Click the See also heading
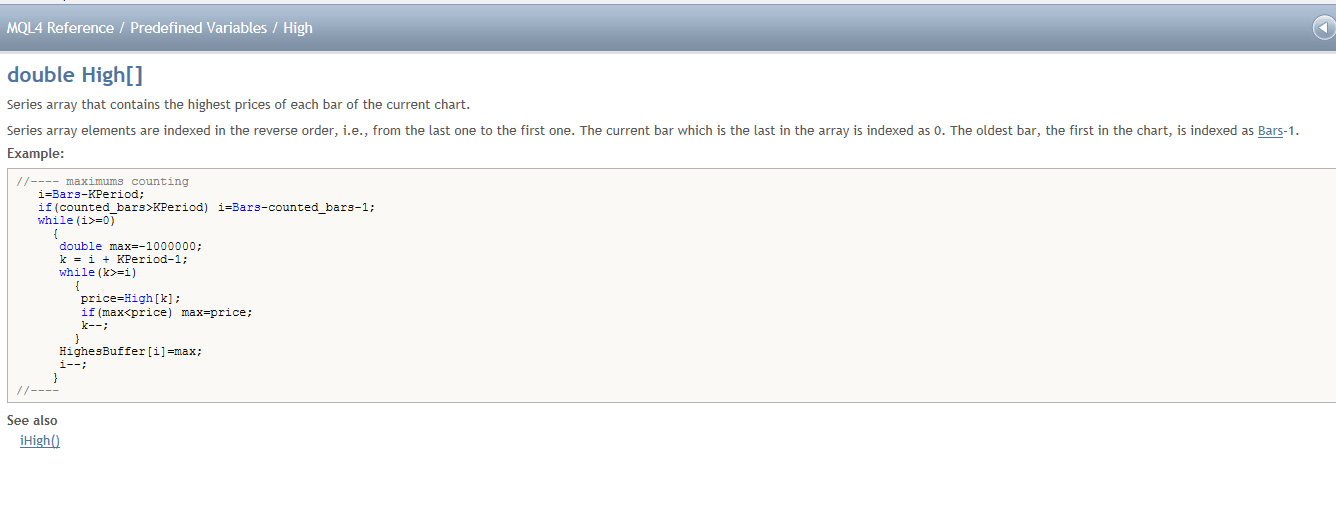The width and height of the screenshot is (1336, 526). coord(32,421)
